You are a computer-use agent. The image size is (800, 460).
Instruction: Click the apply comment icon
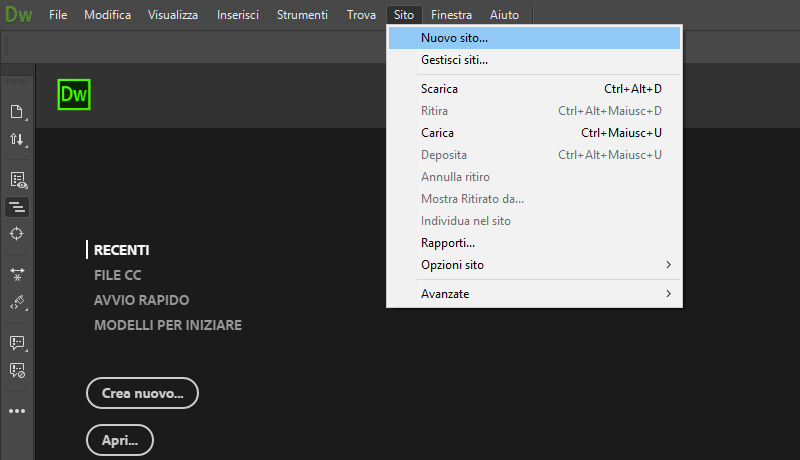[x=17, y=343]
